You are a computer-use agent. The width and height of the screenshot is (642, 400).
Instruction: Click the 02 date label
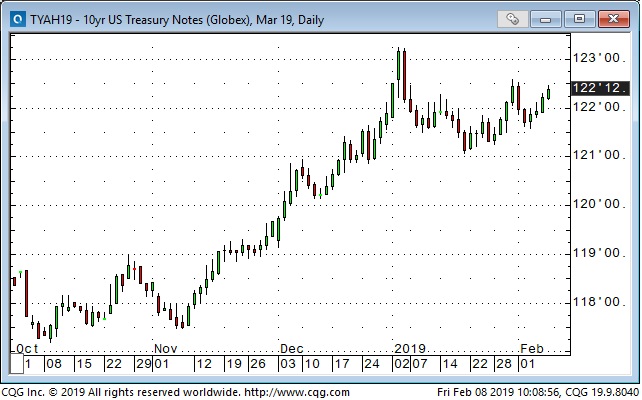(x=401, y=364)
